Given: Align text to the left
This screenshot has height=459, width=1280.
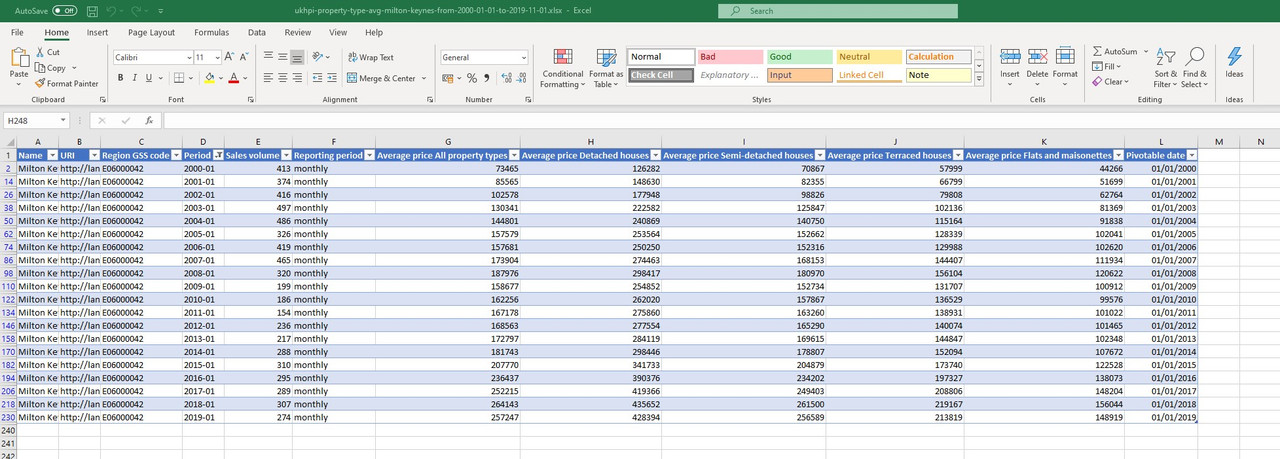Looking at the screenshot, I should [x=269, y=77].
